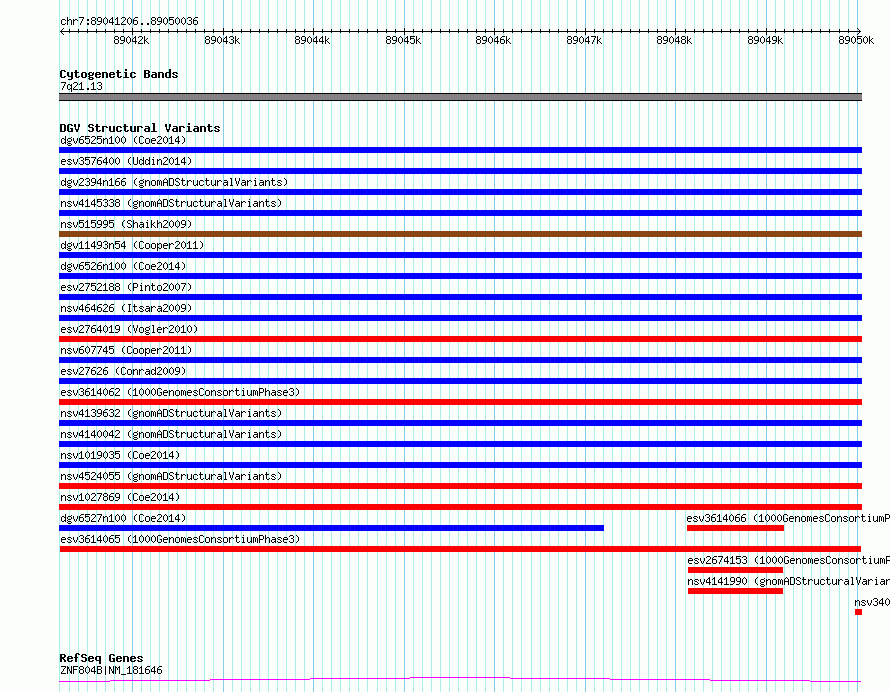
Task: Click the chr7:89041206..89050036 coordinate label
Action: pos(129,21)
